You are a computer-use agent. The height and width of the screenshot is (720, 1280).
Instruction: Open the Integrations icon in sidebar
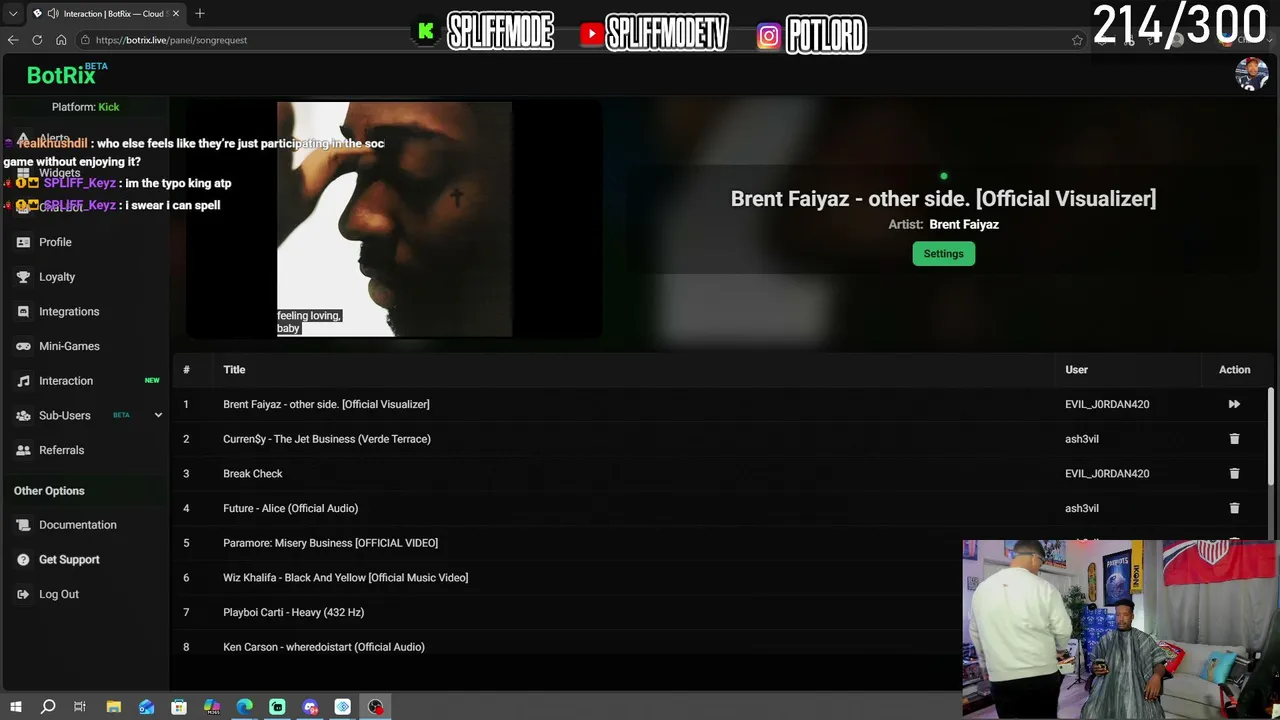(23, 311)
